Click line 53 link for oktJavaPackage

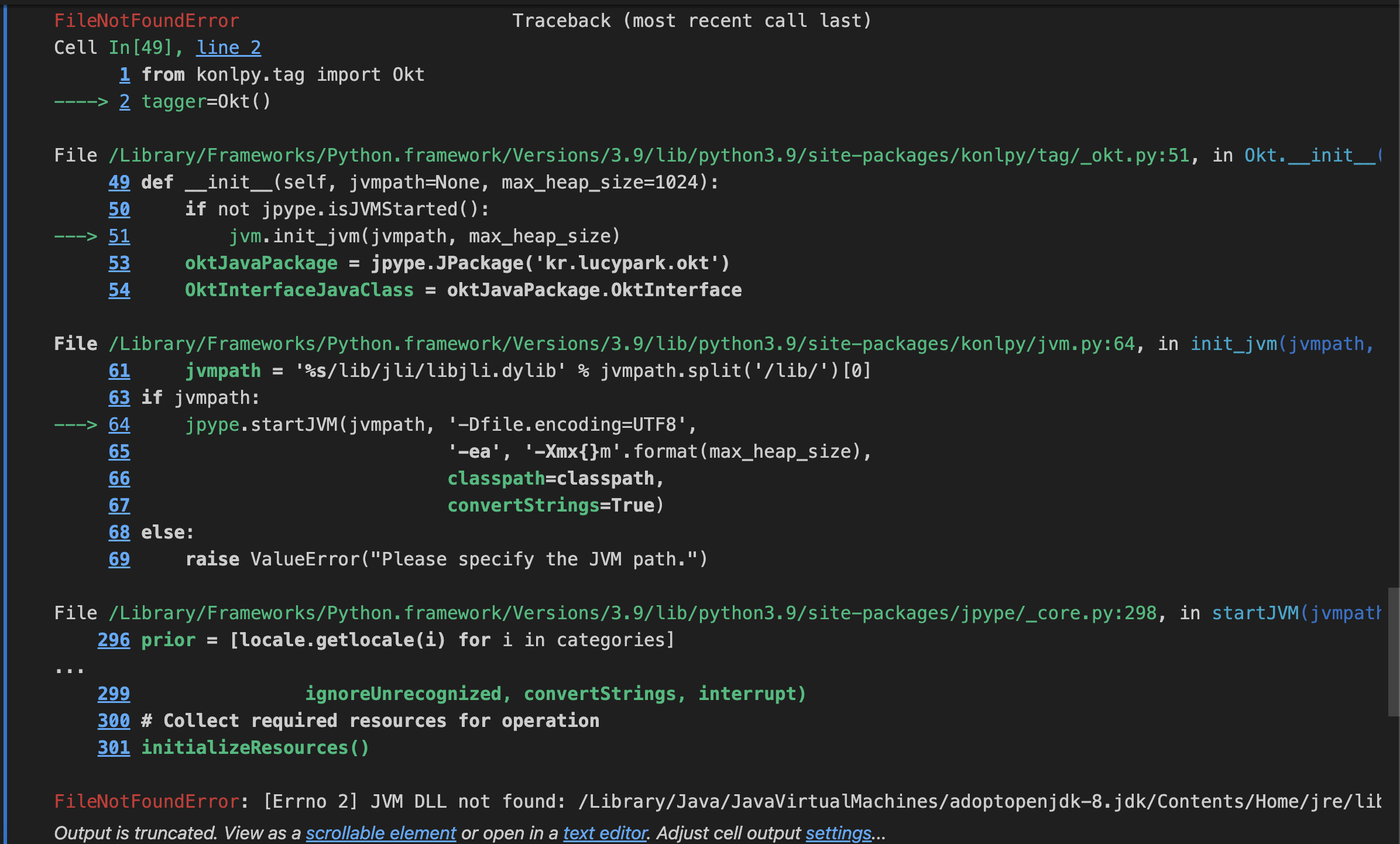[x=119, y=263]
